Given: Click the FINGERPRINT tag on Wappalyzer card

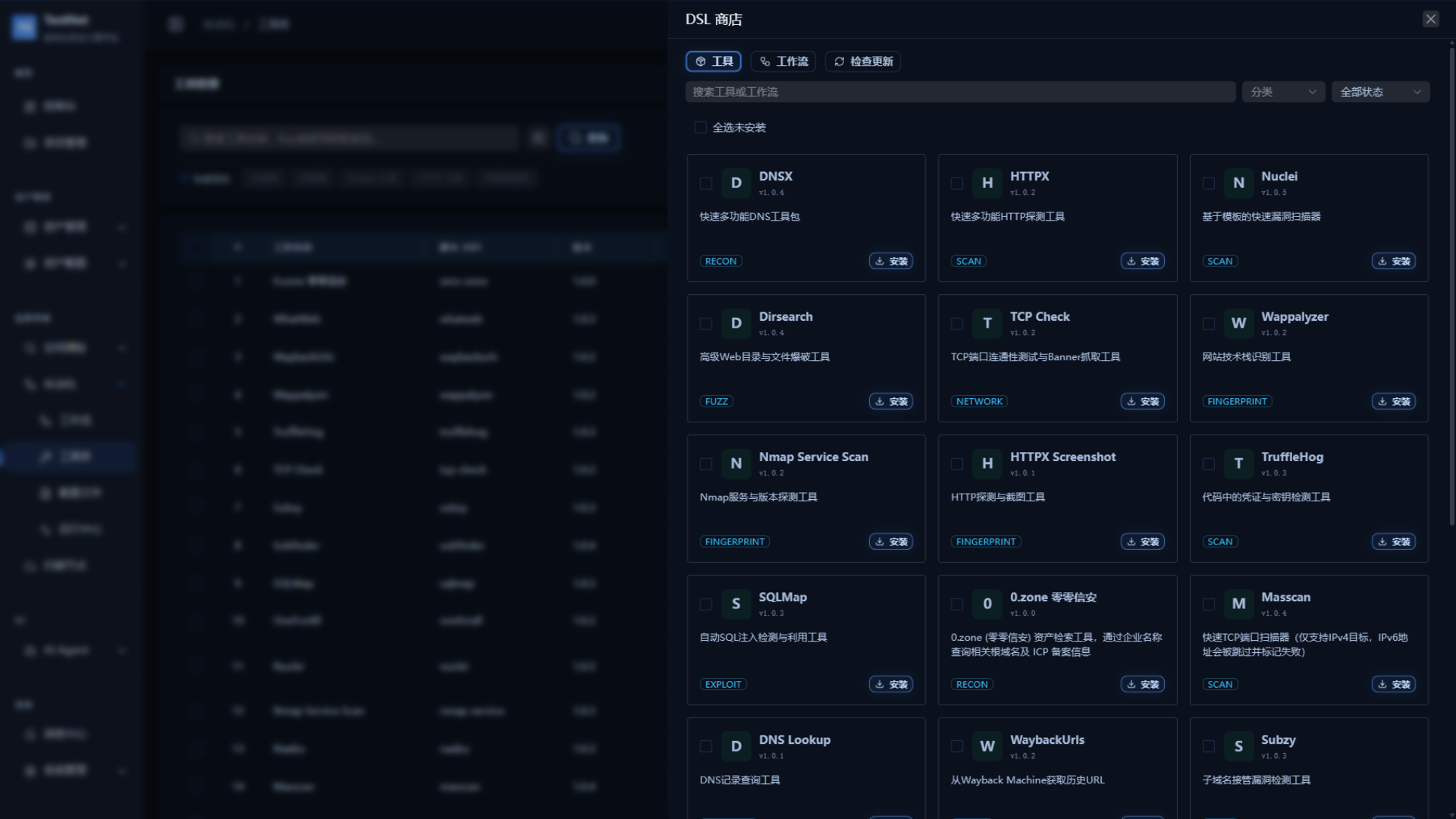Looking at the screenshot, I should click(x=1237, y=401).
